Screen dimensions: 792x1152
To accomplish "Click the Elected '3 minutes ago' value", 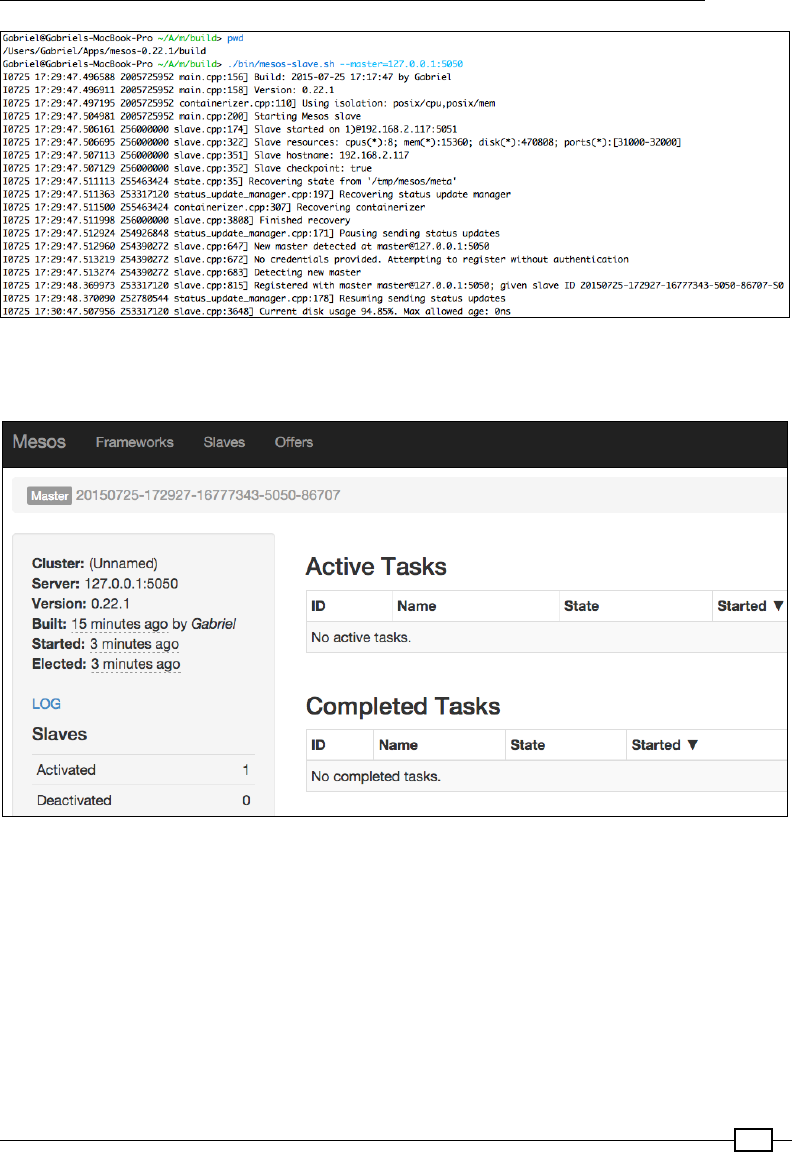I will coord(136,664).
